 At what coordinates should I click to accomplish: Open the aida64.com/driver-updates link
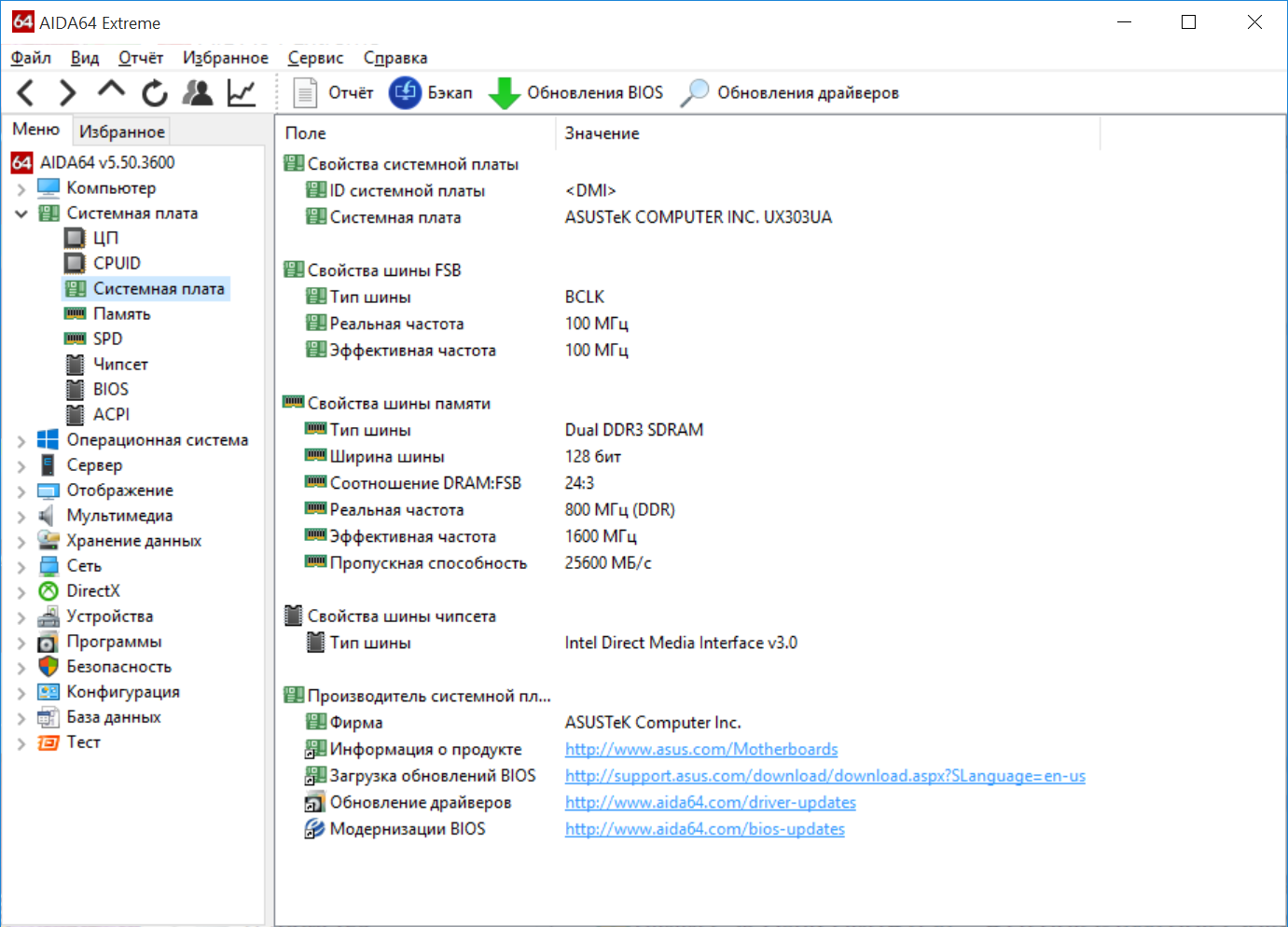coord(711,802)
